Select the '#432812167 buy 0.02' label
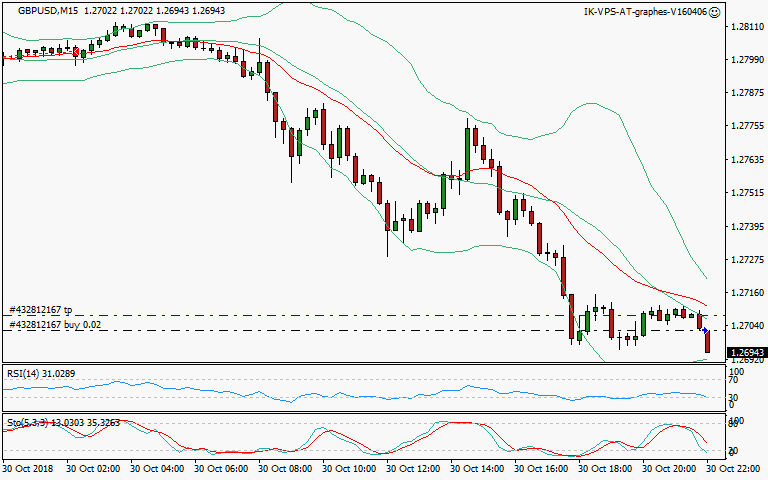768x480 pixels. click(x=55, y=325)
